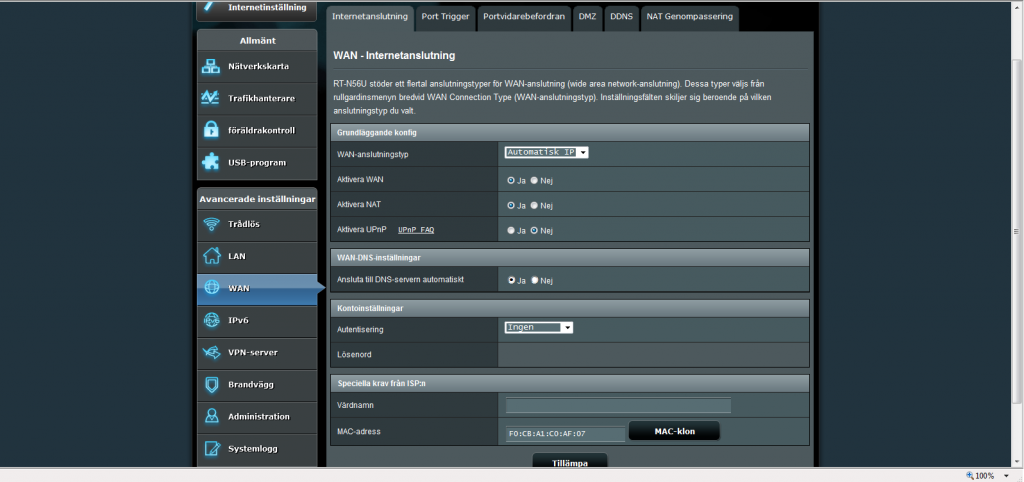Open the UPnP FAQ link

click(416, 230)
